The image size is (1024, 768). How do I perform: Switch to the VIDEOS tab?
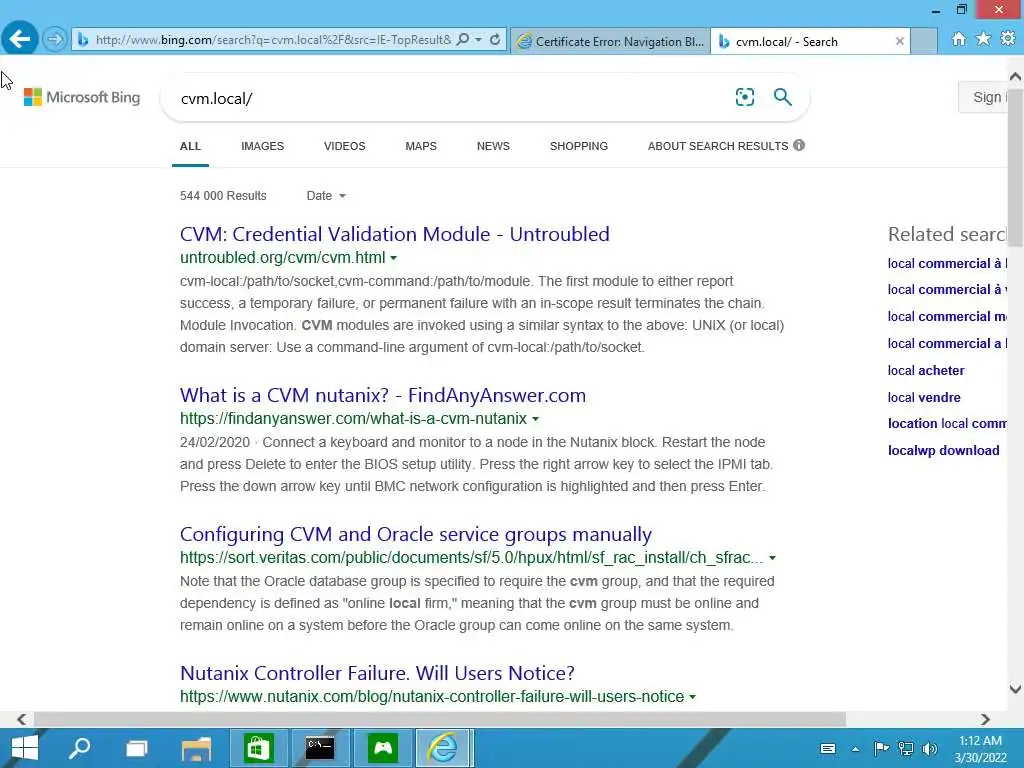point(345,146)
